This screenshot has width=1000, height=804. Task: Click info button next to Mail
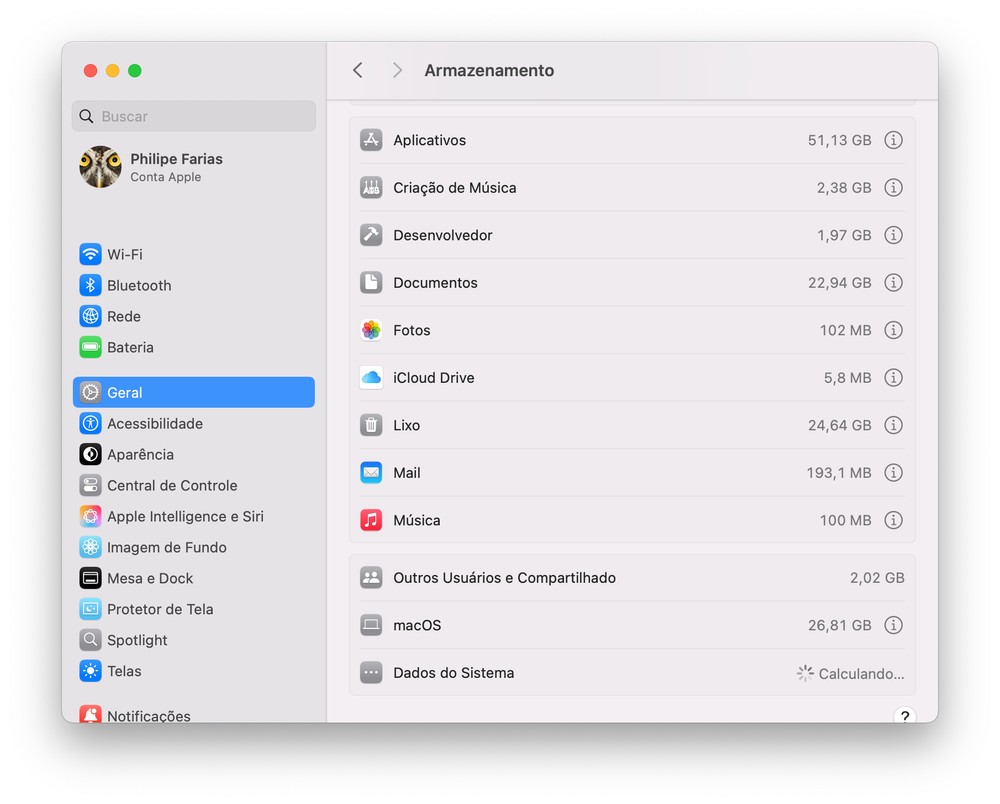point(893,473)
